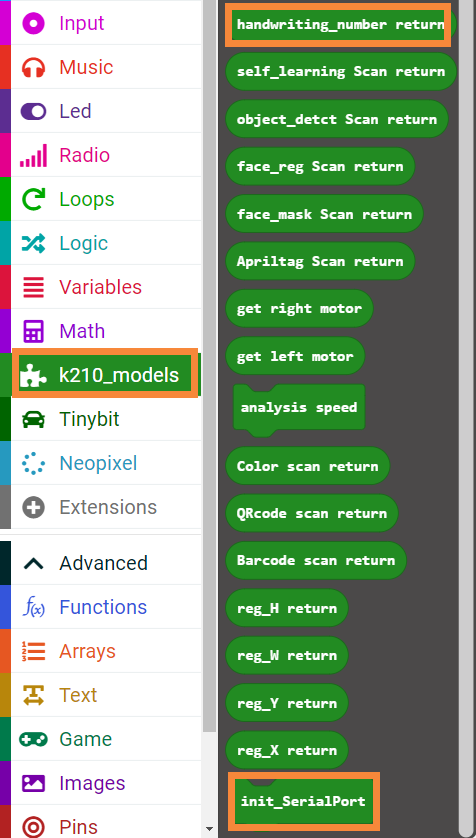Choose the get right motor block
Screen dimensions: 476x838
point(299,308)
